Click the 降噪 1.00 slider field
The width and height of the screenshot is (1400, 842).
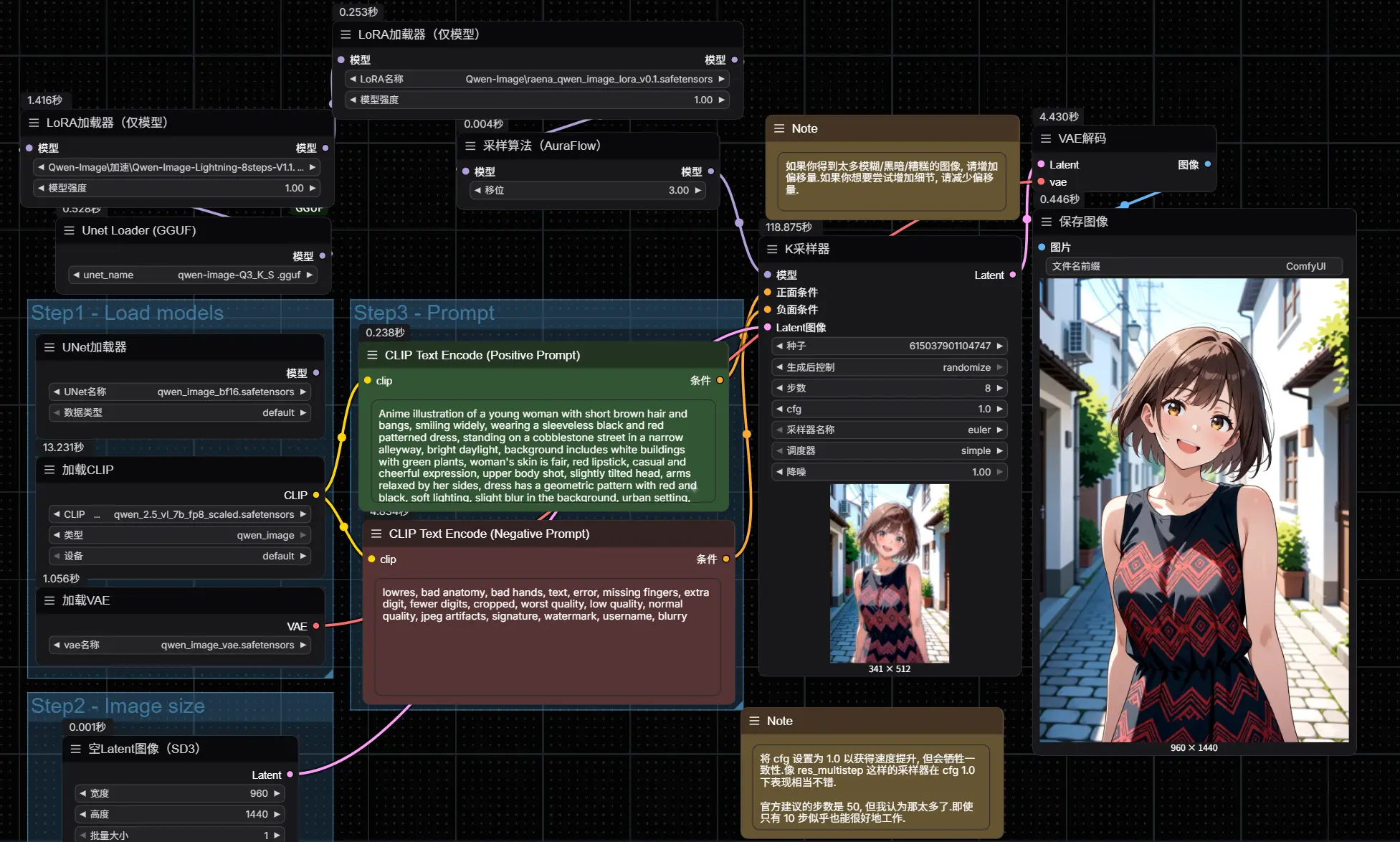click(889, 472)
